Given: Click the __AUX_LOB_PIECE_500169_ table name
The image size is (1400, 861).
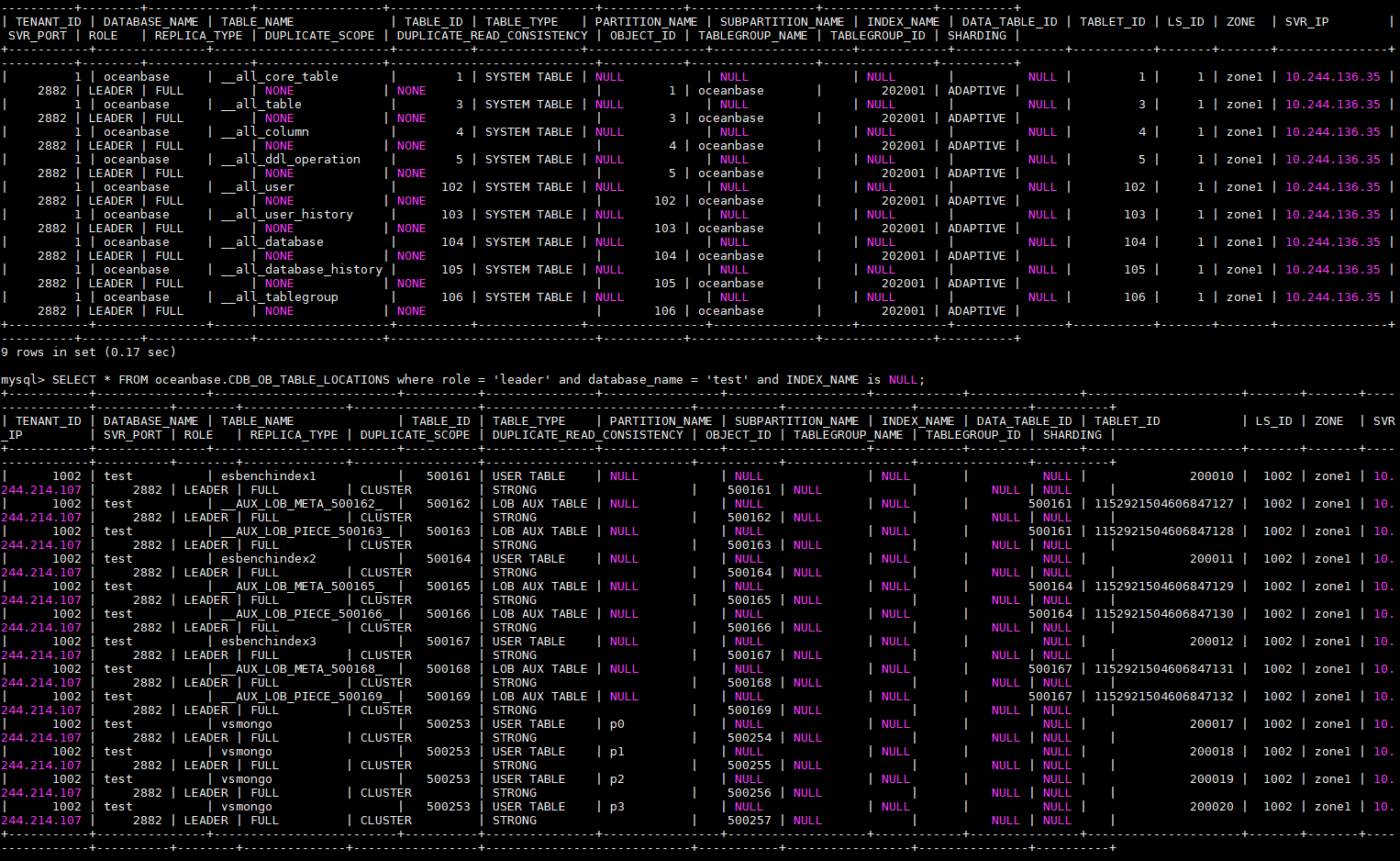Looking at the screenshot, I should (306, 697).
